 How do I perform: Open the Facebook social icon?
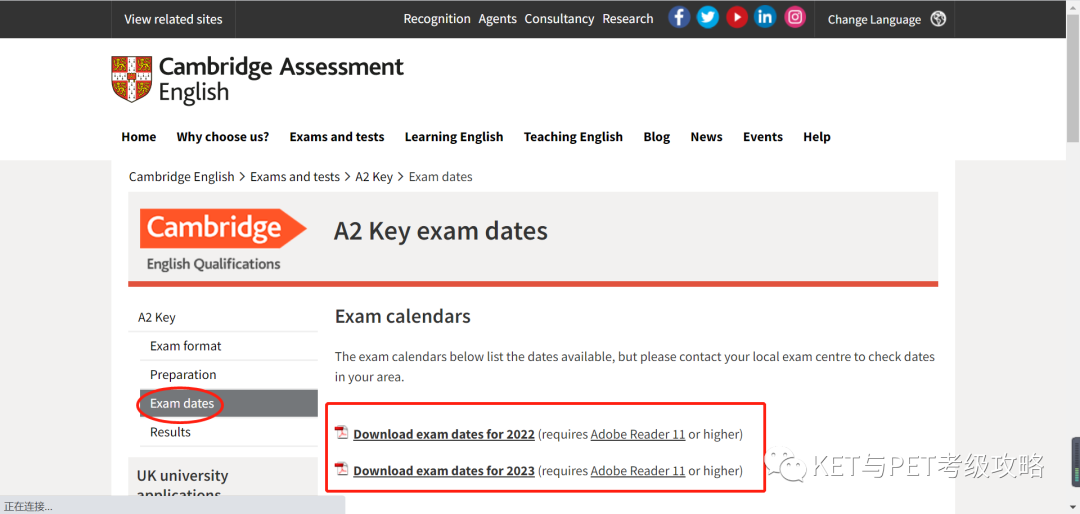pos(679,18)
